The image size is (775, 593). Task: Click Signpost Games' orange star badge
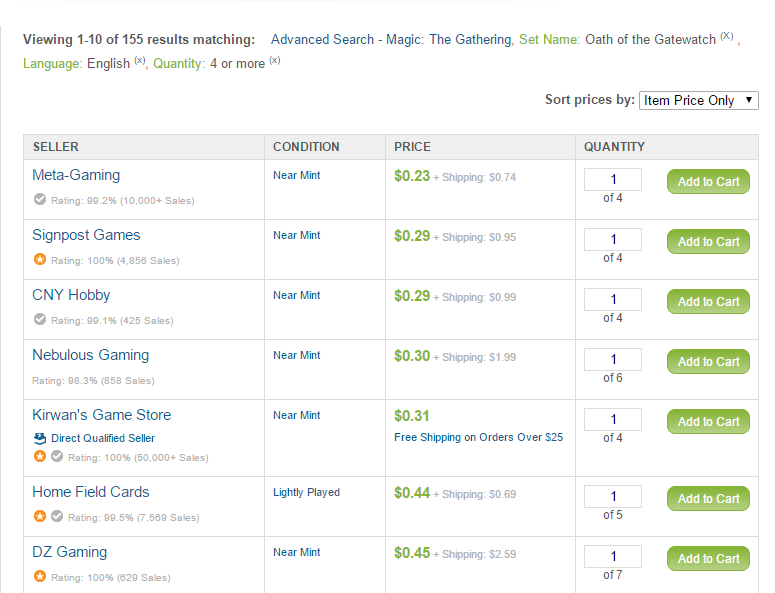tap(39, 260)
